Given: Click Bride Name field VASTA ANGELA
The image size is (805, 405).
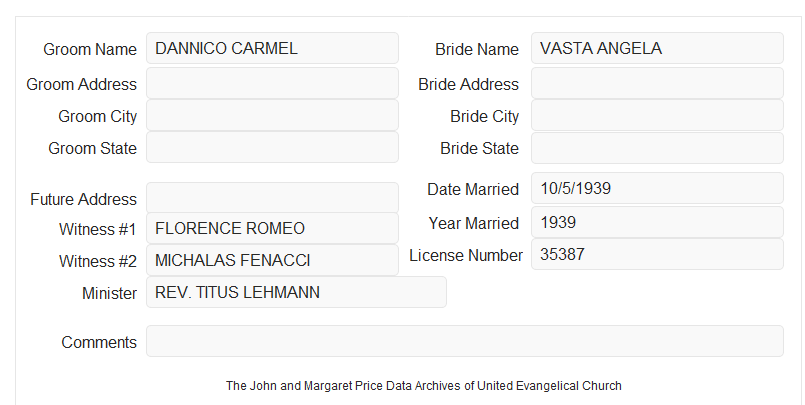Looking at the screenshot, I should coord(657,48).
